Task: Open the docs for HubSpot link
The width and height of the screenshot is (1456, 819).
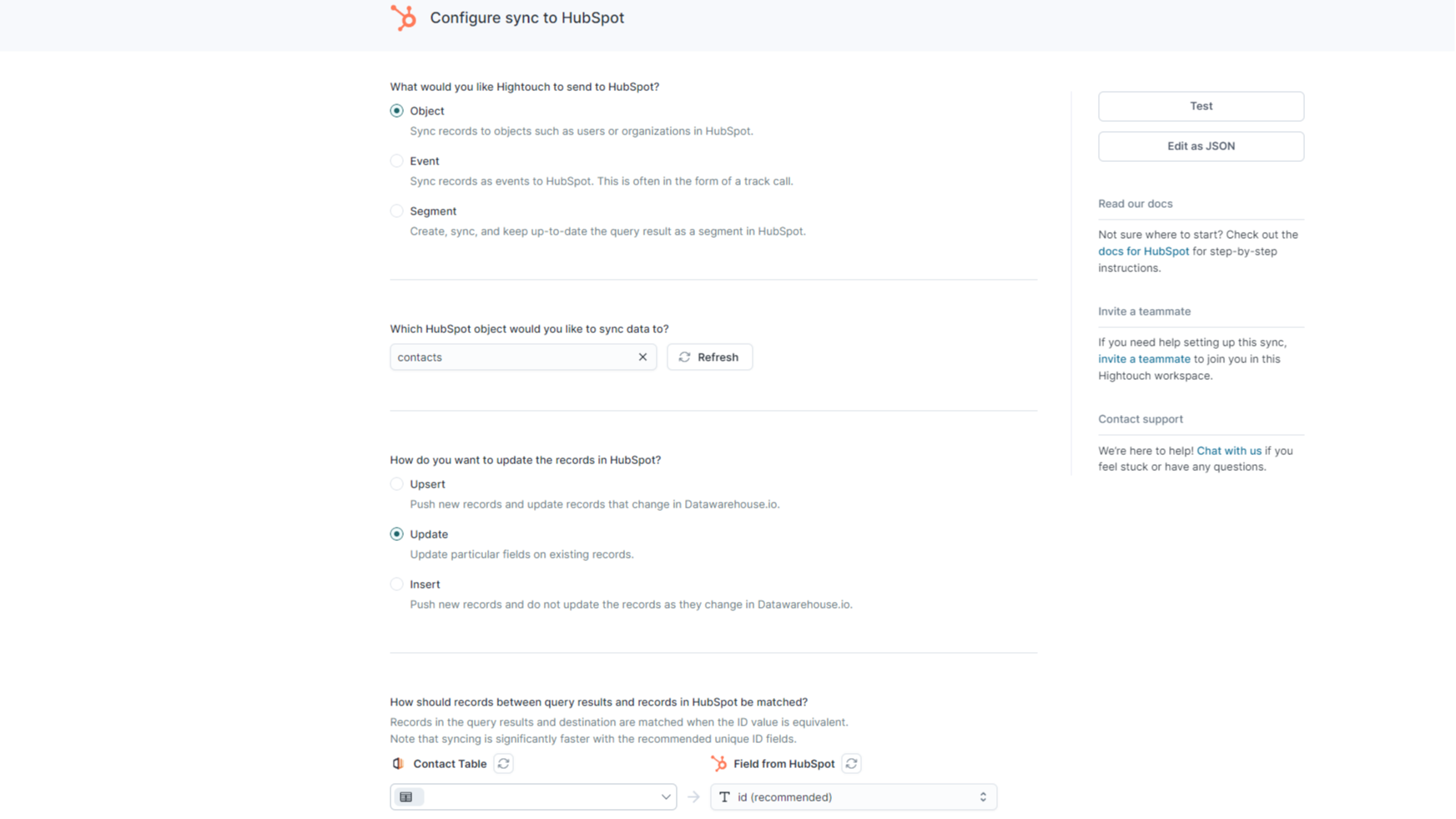Action: tap(1143, 251)
